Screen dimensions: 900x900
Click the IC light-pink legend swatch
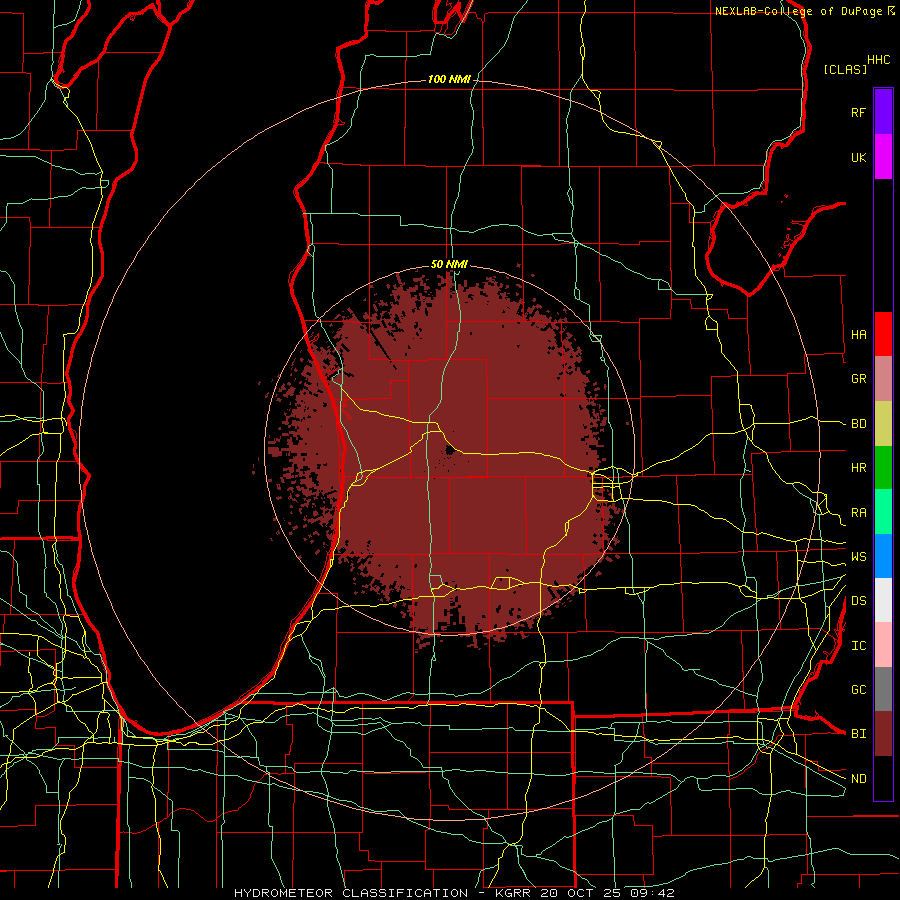click(x=883, y=645)
